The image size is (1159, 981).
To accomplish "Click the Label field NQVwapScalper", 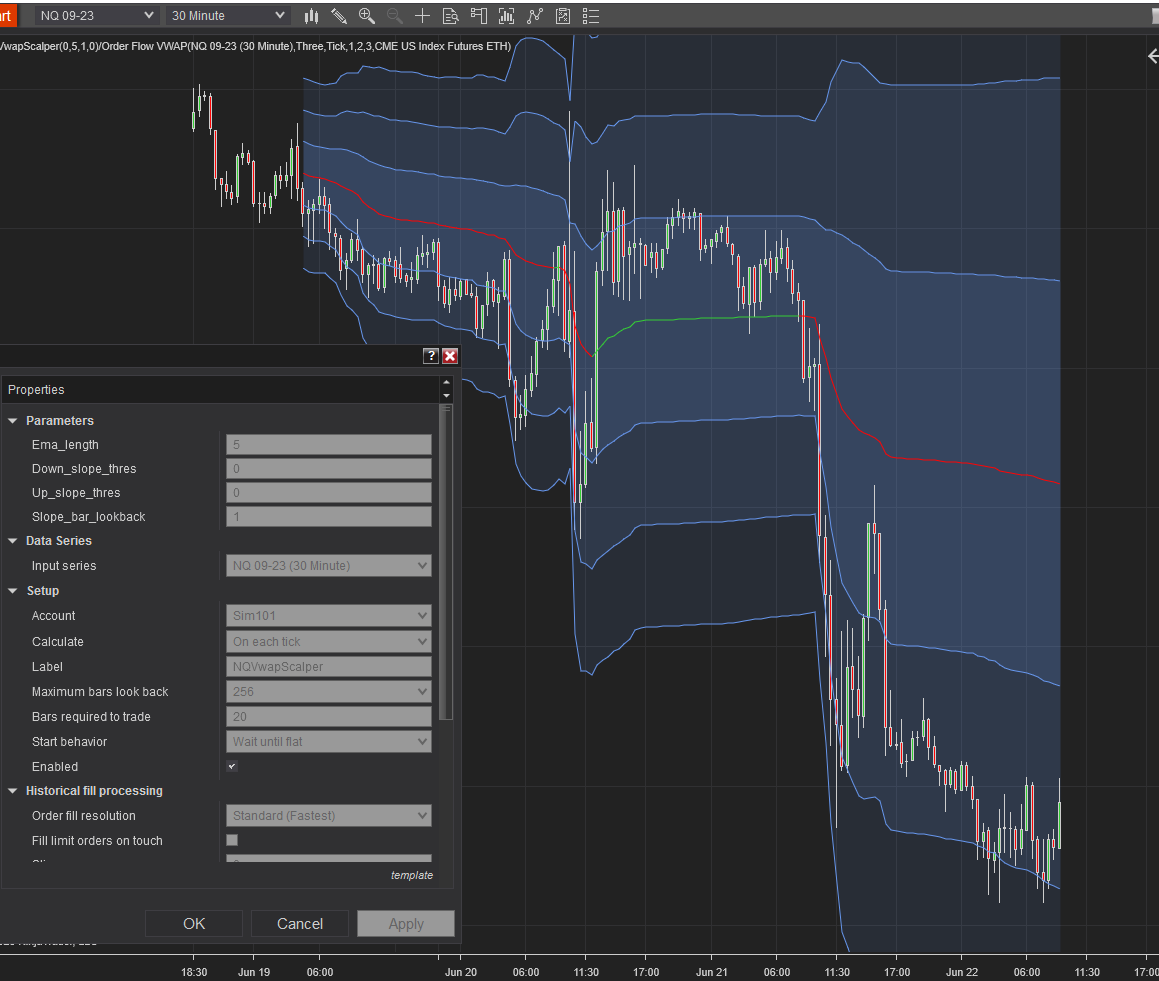I will (x=328, y=667).
